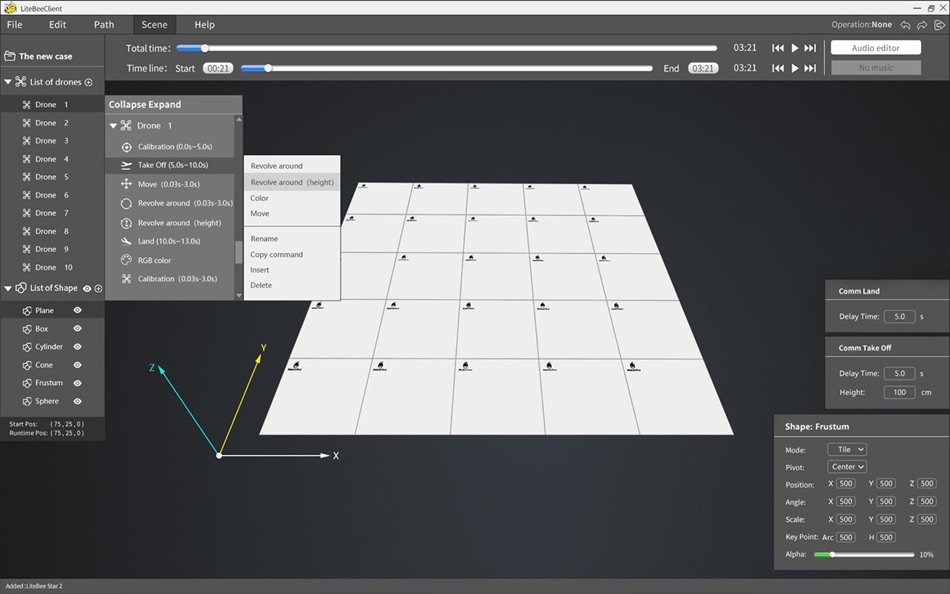Click the redo arrow icon
This screenshot has width=950, height=594.
click(x=922, y=25)
